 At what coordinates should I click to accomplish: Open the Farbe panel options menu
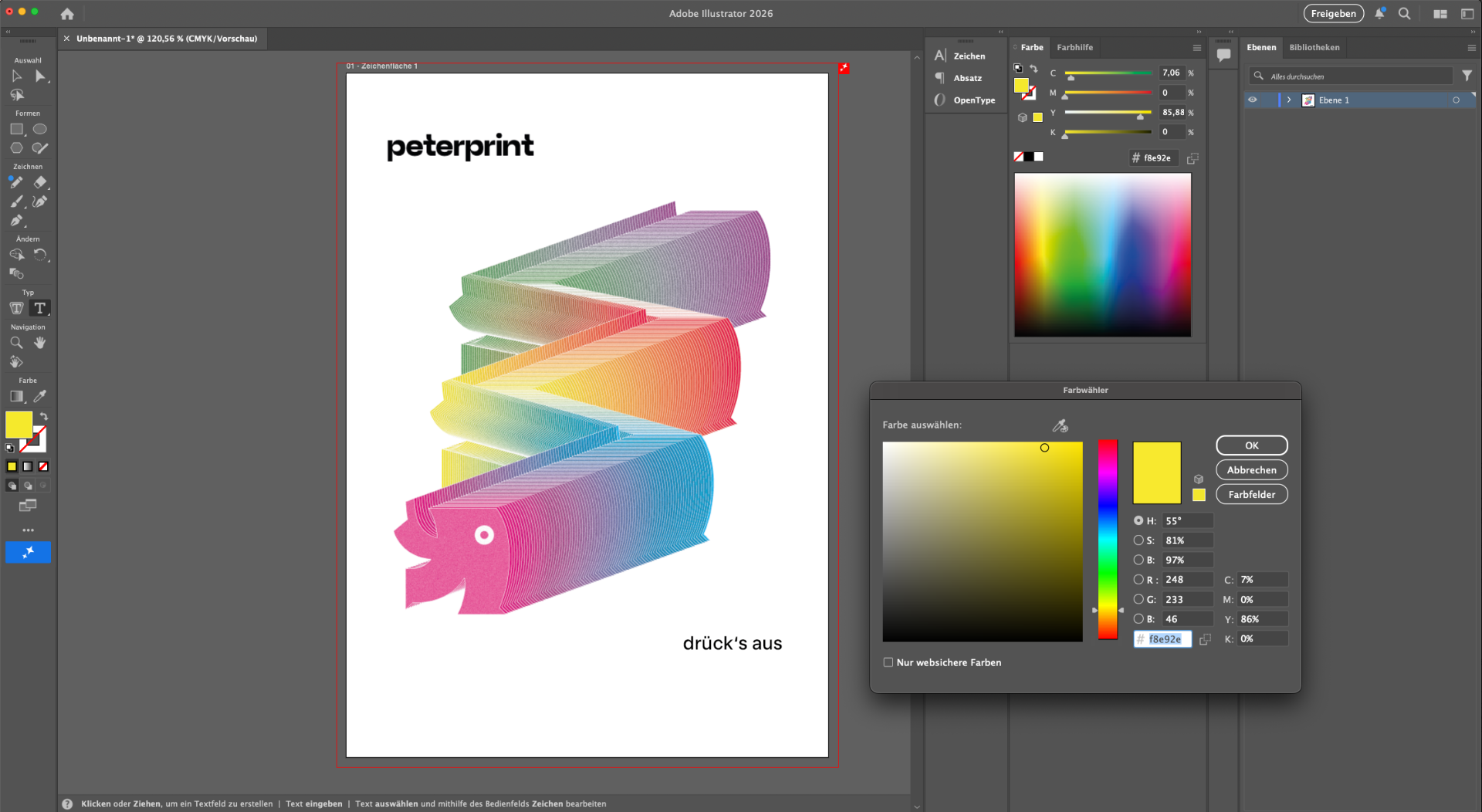(1197, 48)
